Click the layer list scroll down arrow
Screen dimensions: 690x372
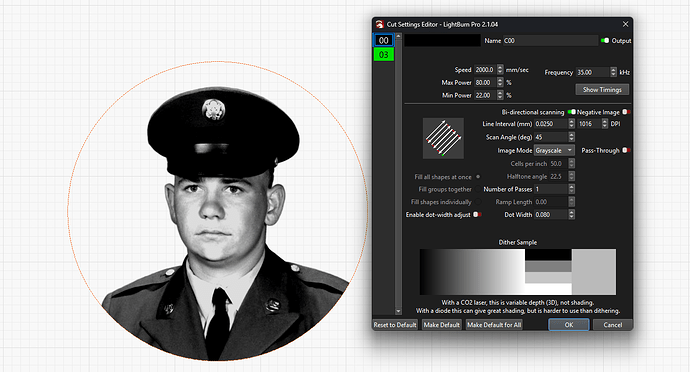pyautogui.click(x=398, y=311)
